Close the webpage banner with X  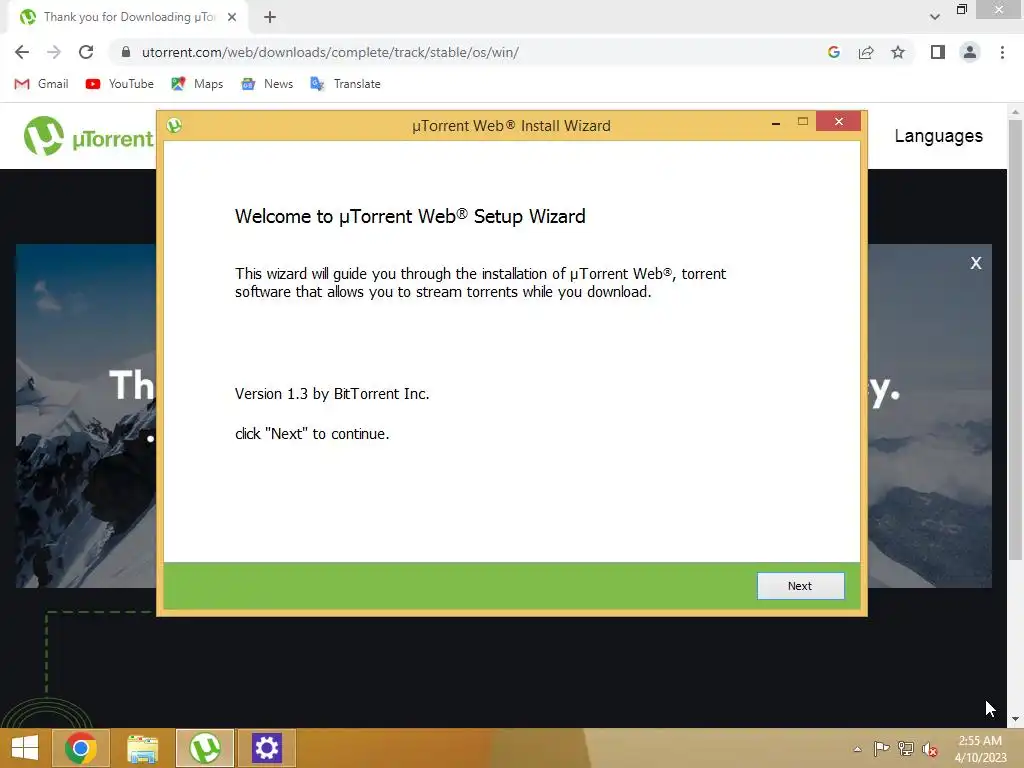[x=976, y=263]
